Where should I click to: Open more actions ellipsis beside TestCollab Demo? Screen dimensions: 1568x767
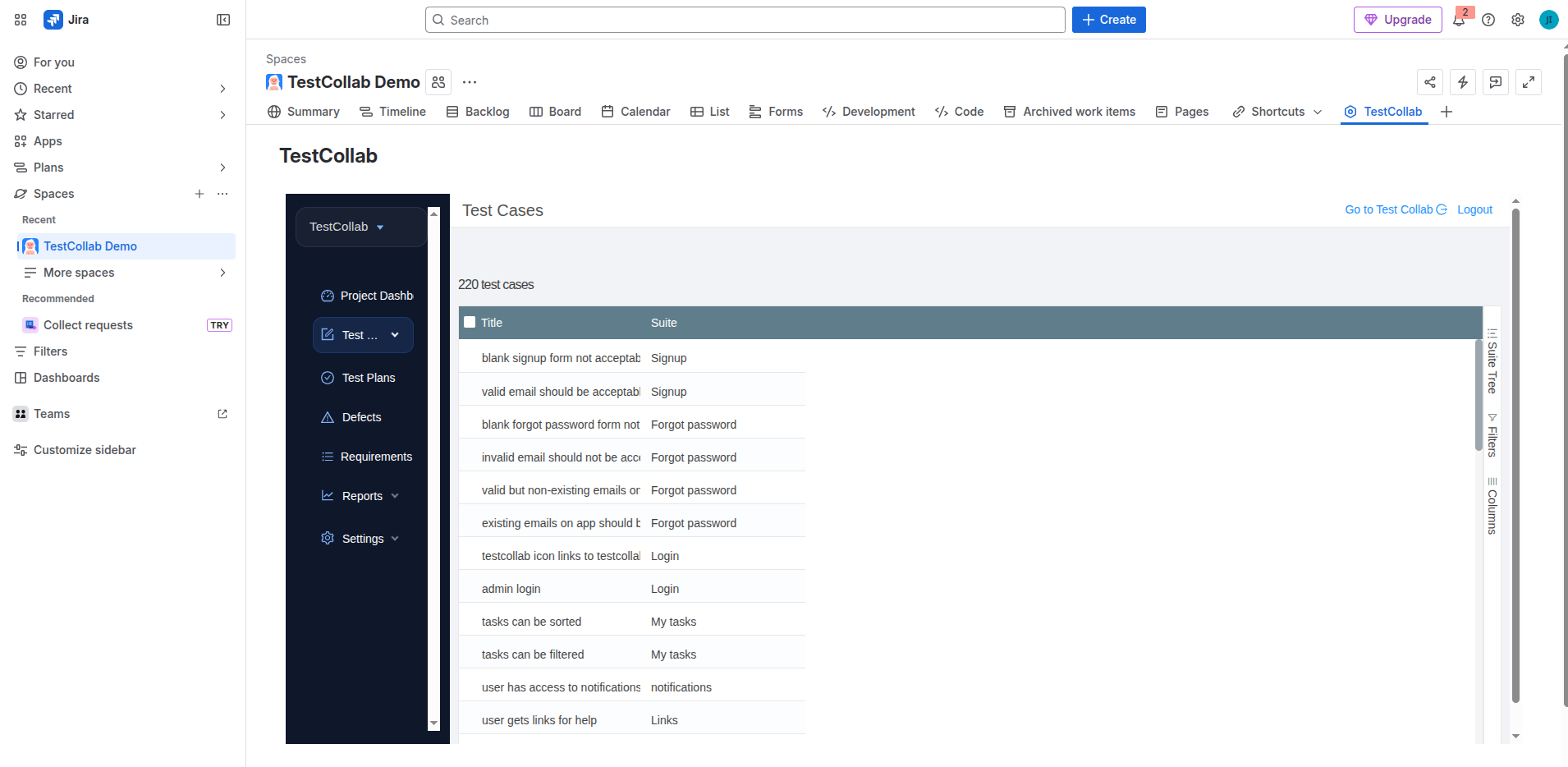(x=470, y=82)
